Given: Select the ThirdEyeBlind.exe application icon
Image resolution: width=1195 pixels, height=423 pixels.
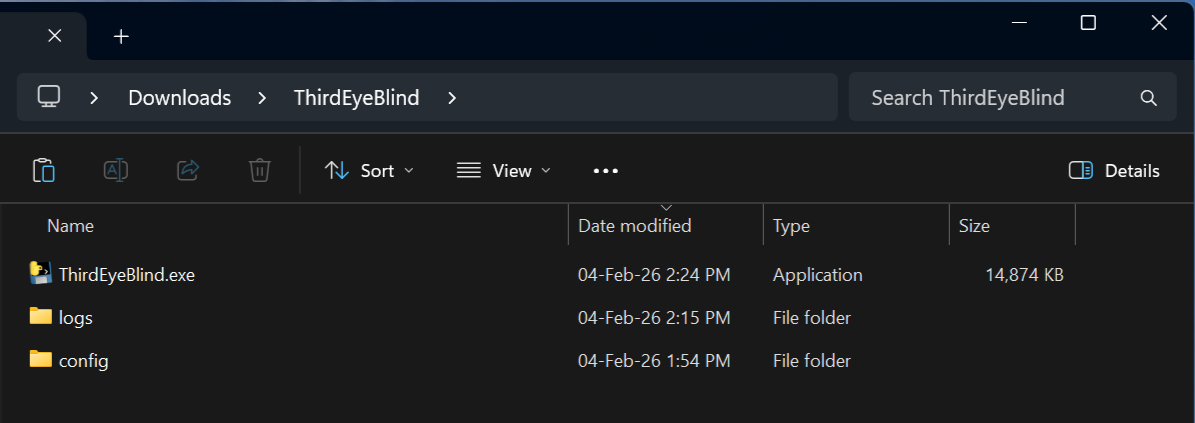Looking at the screenshot, I should click(40, 273).
